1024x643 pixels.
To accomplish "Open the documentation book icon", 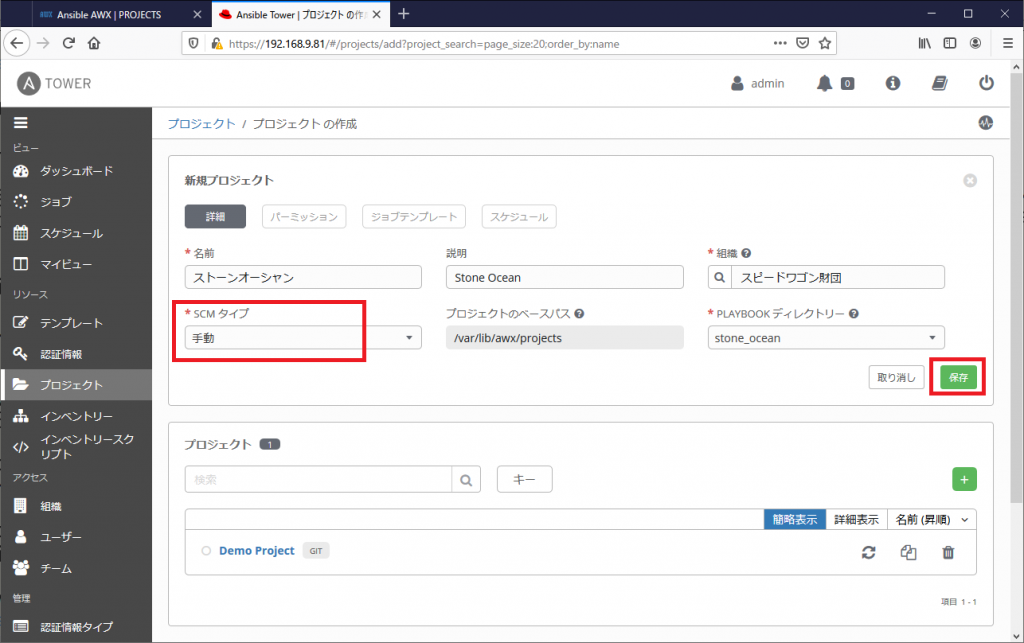I will tap(939, 83).
